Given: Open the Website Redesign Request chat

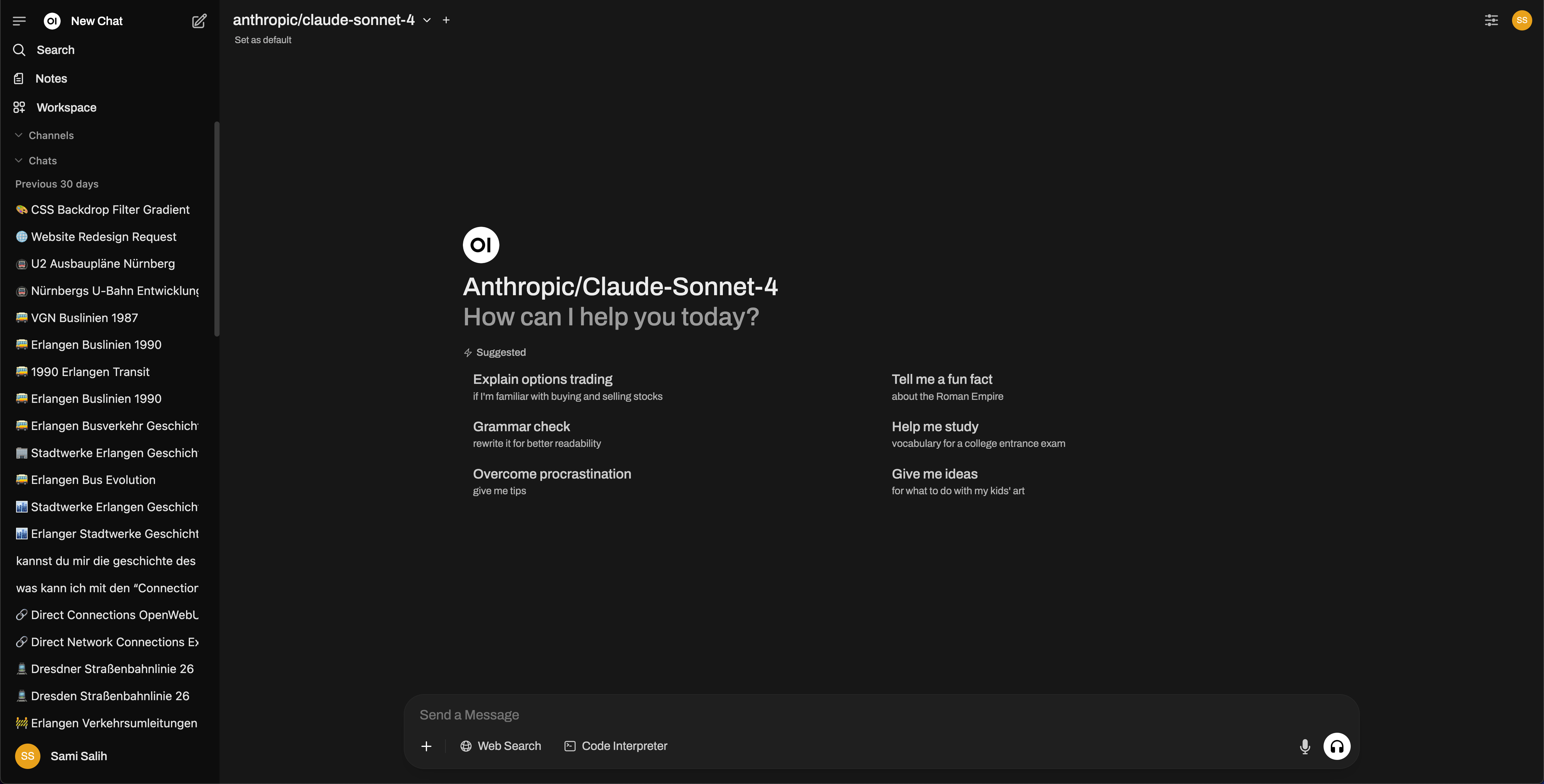Looking at the screenshot, I should pos(107,237).
